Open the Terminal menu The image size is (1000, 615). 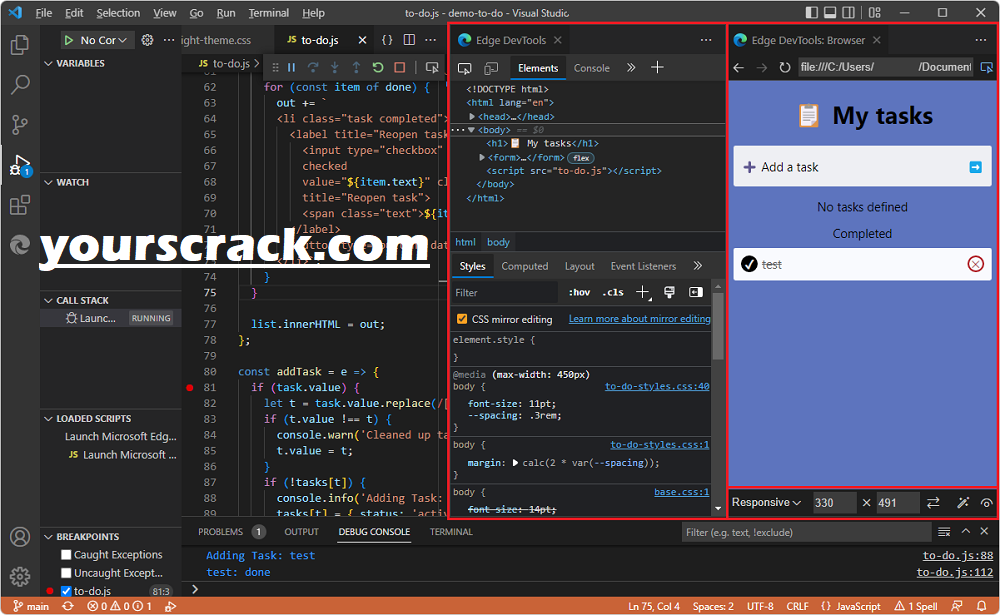point(268,13)
